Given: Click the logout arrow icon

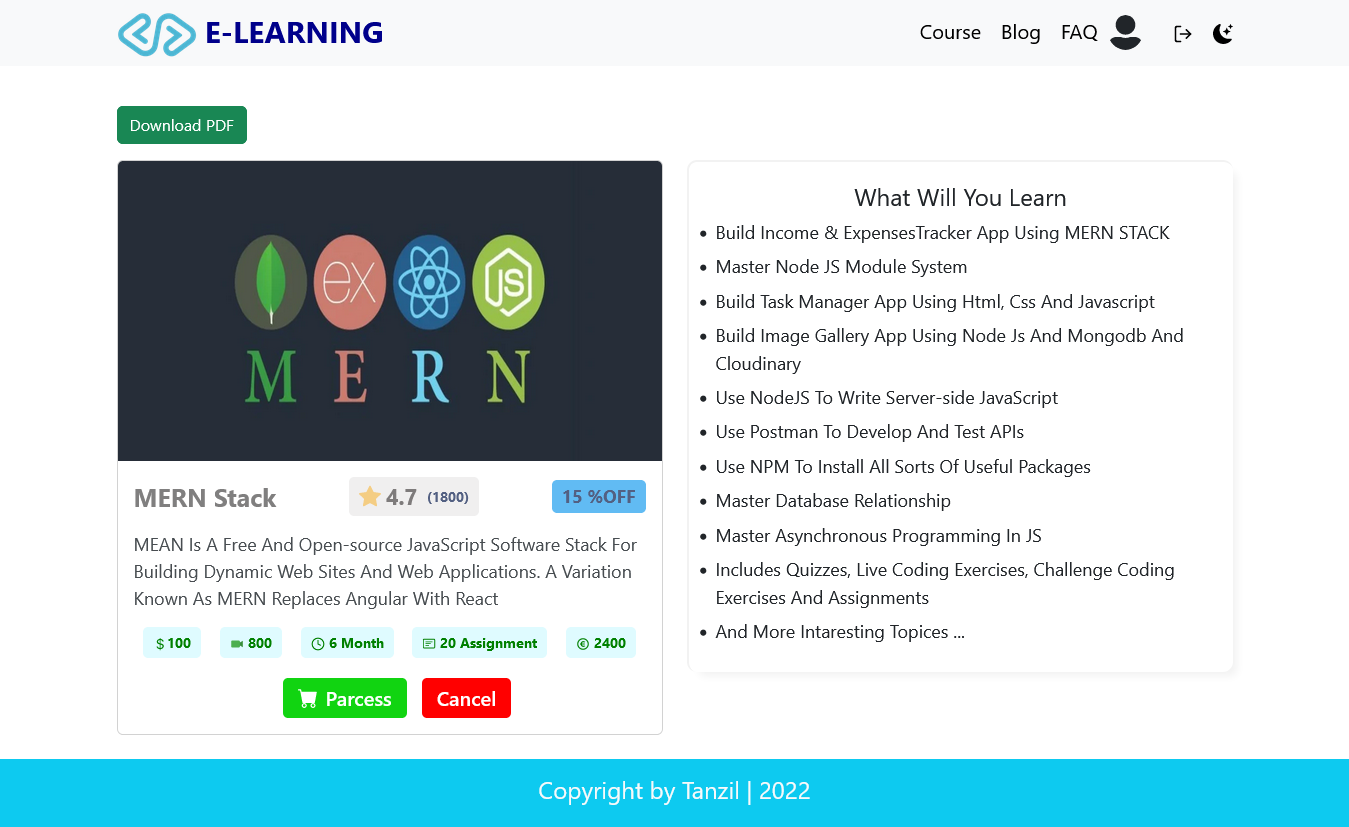Looking at the screenshot, I should tap(1183, 34).
